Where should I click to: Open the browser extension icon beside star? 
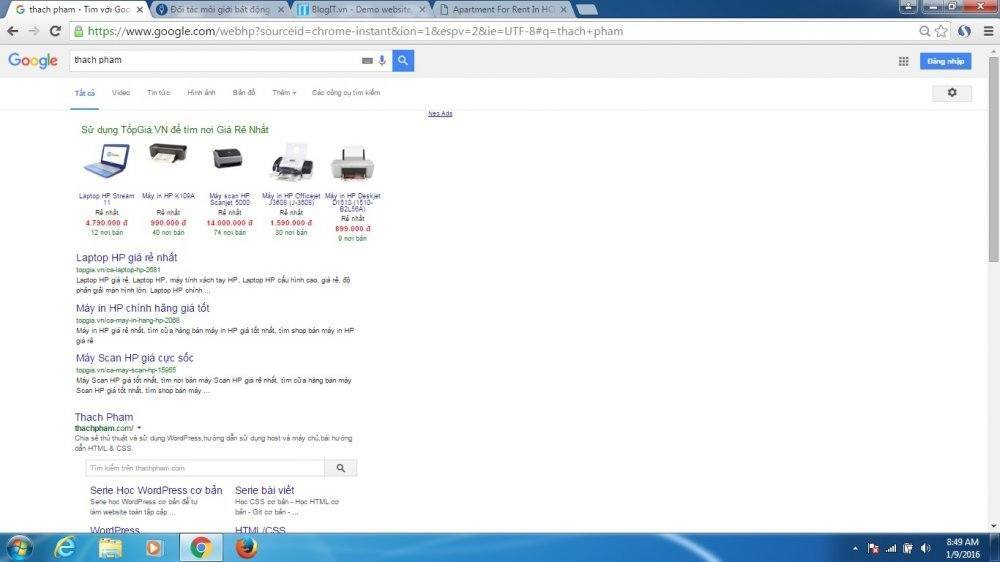tap(964, 31)
